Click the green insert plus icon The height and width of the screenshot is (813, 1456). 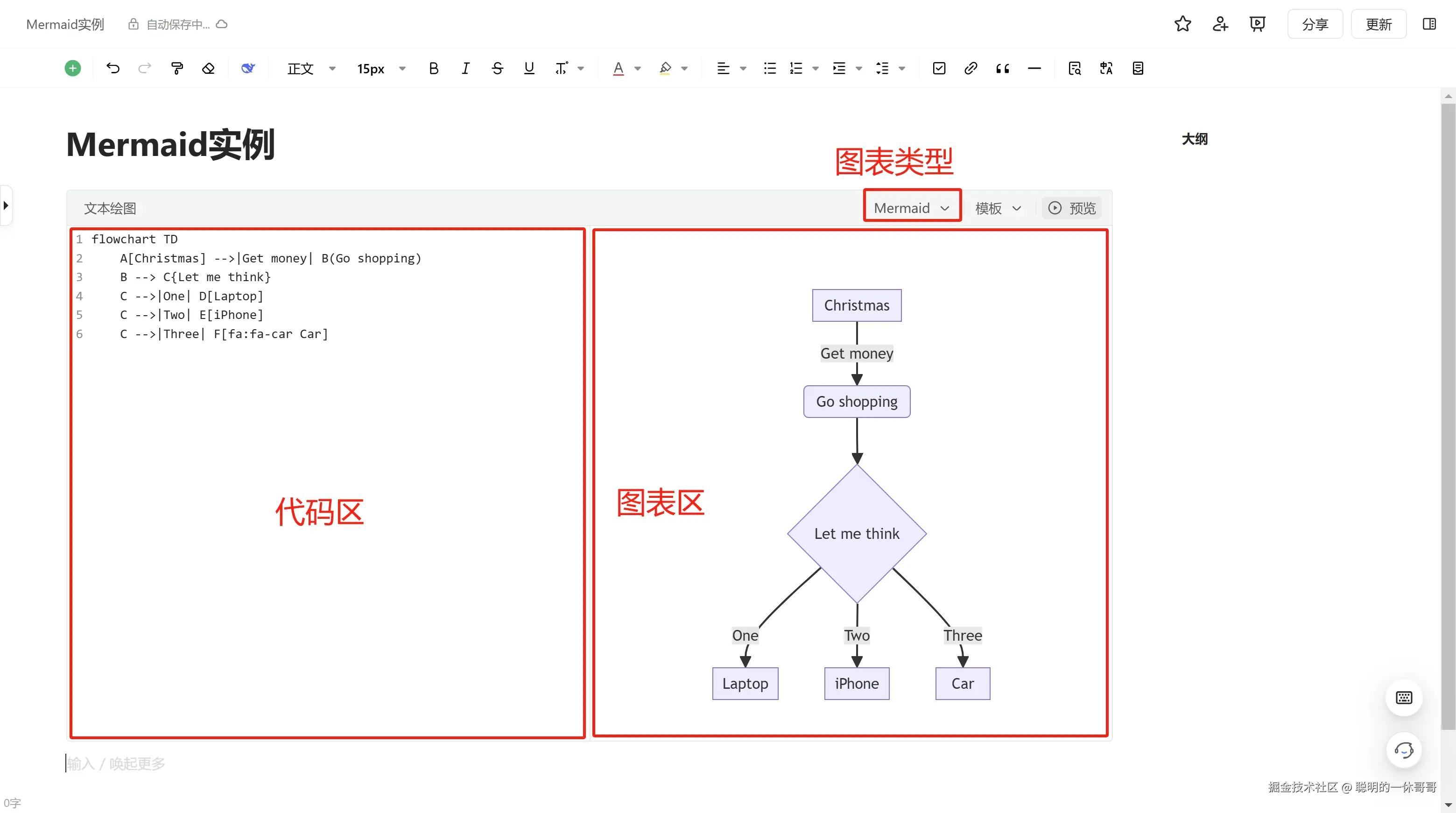[72, 68]
